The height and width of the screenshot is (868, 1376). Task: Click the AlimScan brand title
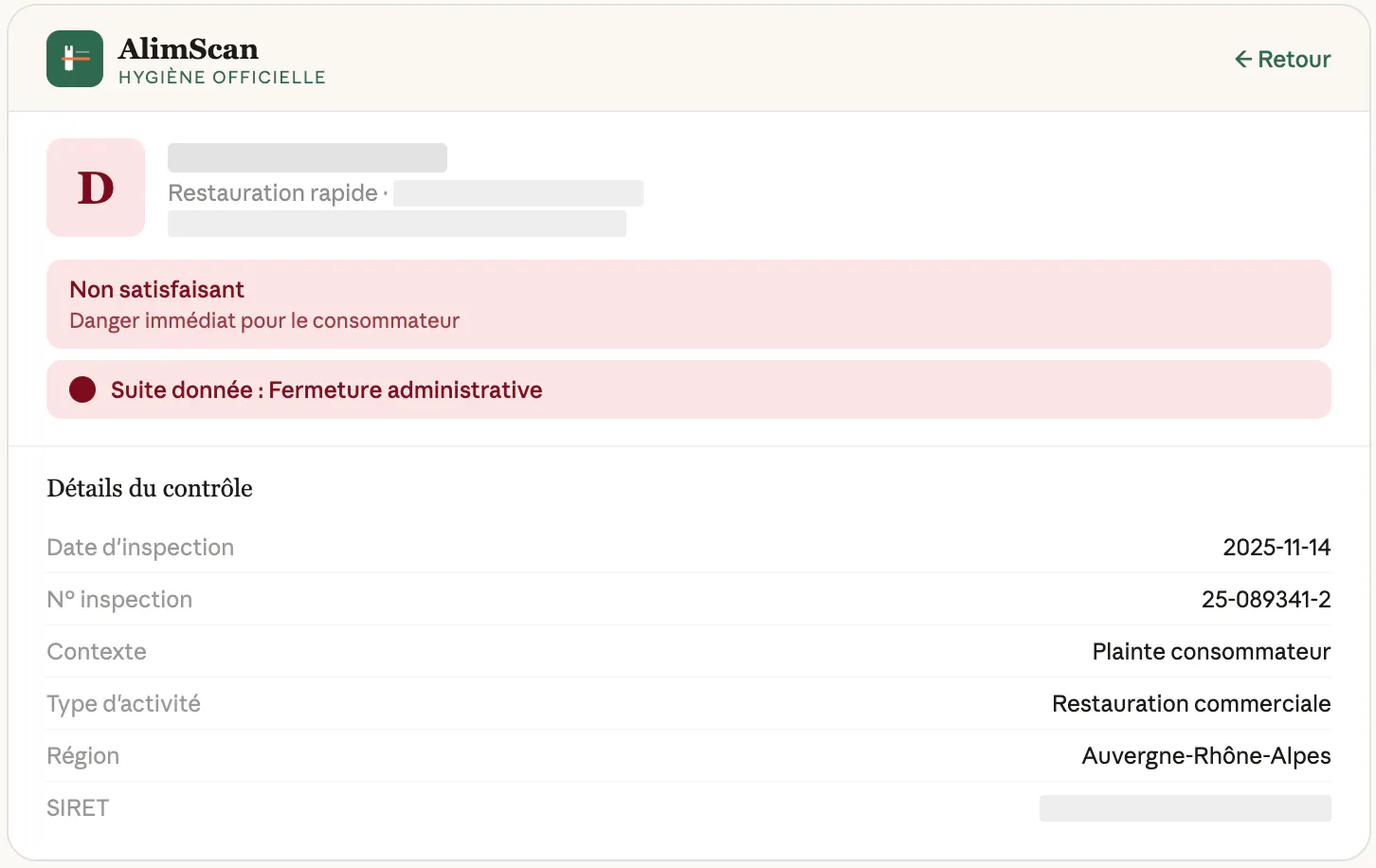point(189,48)
